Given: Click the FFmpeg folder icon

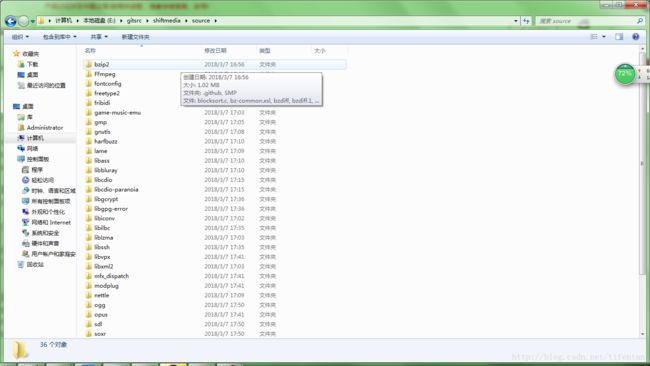Looking at the screenshot, I should click(89, 74).
